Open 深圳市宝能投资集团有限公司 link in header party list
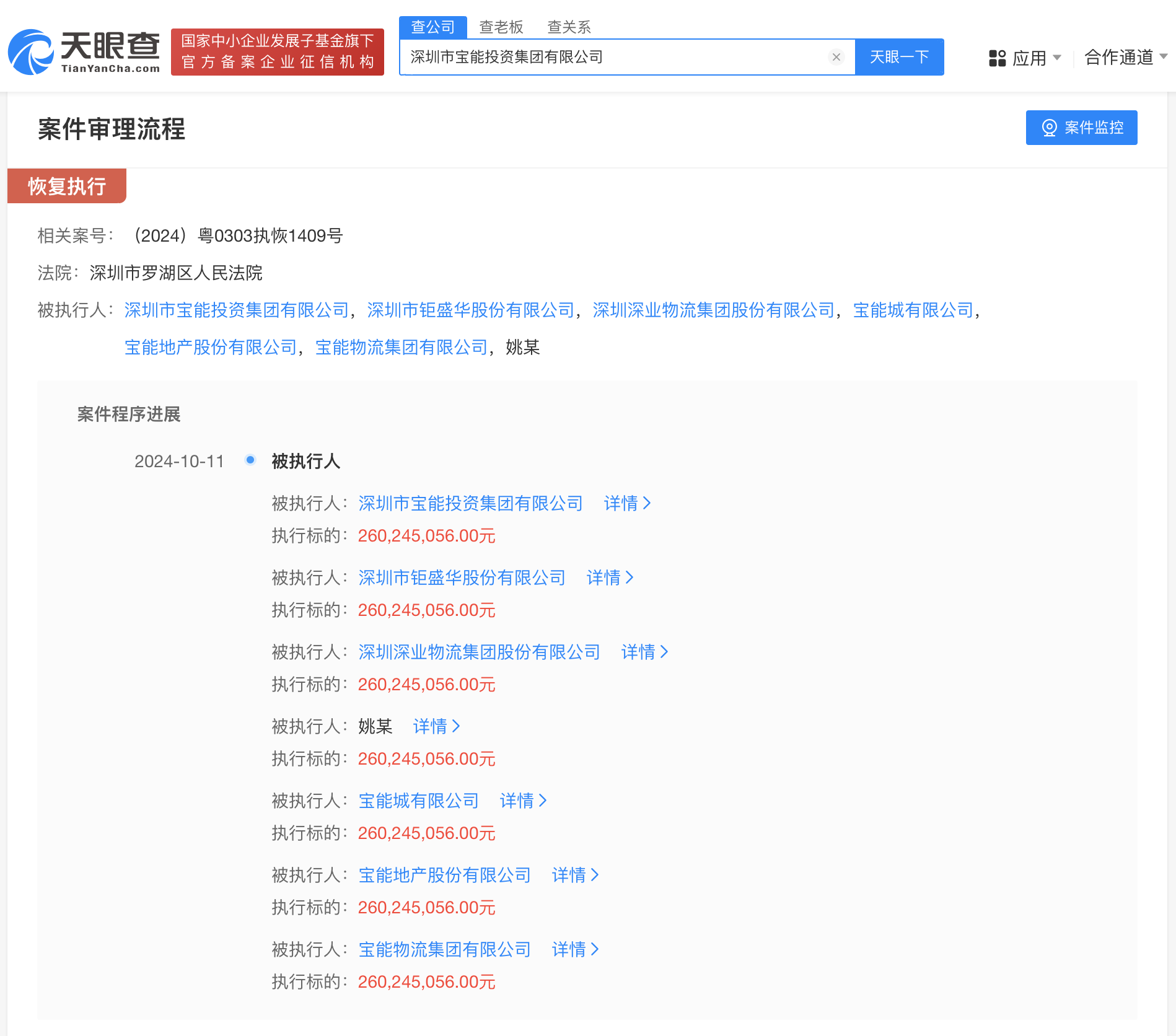1176x1036 pixels. [x=237, y=310]
